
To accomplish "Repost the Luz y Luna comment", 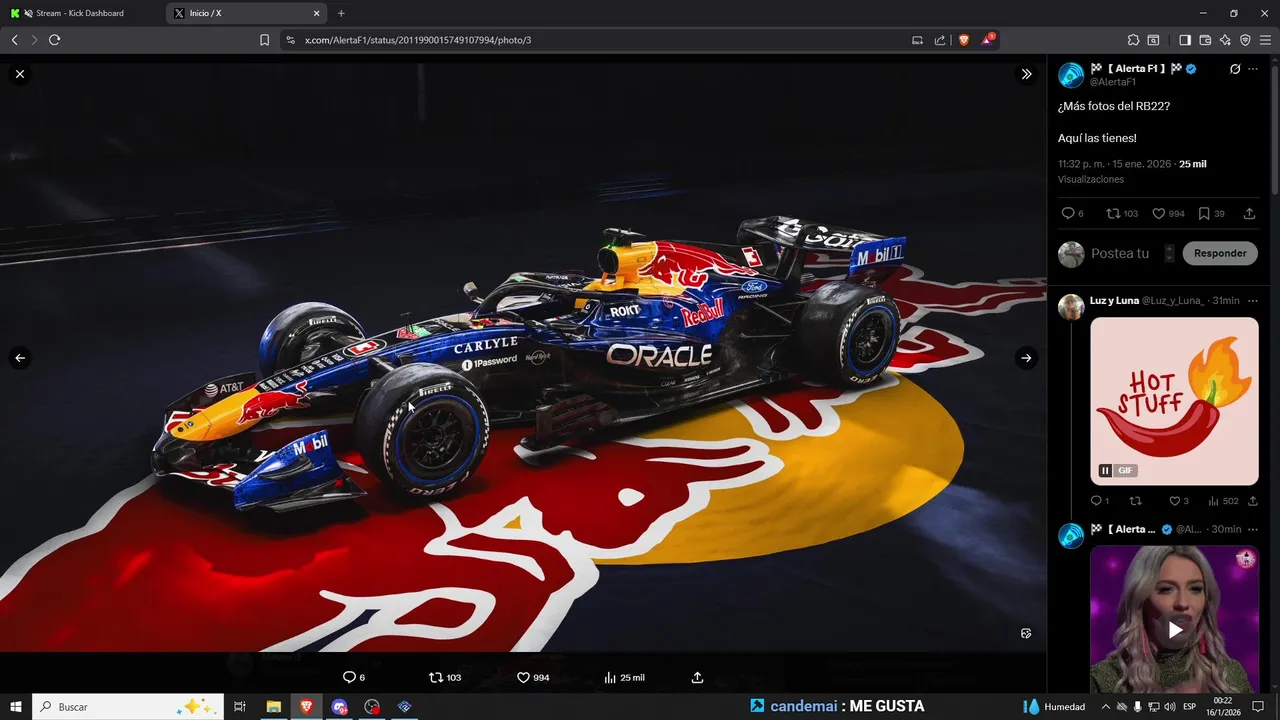I will tap(1135, 501).
